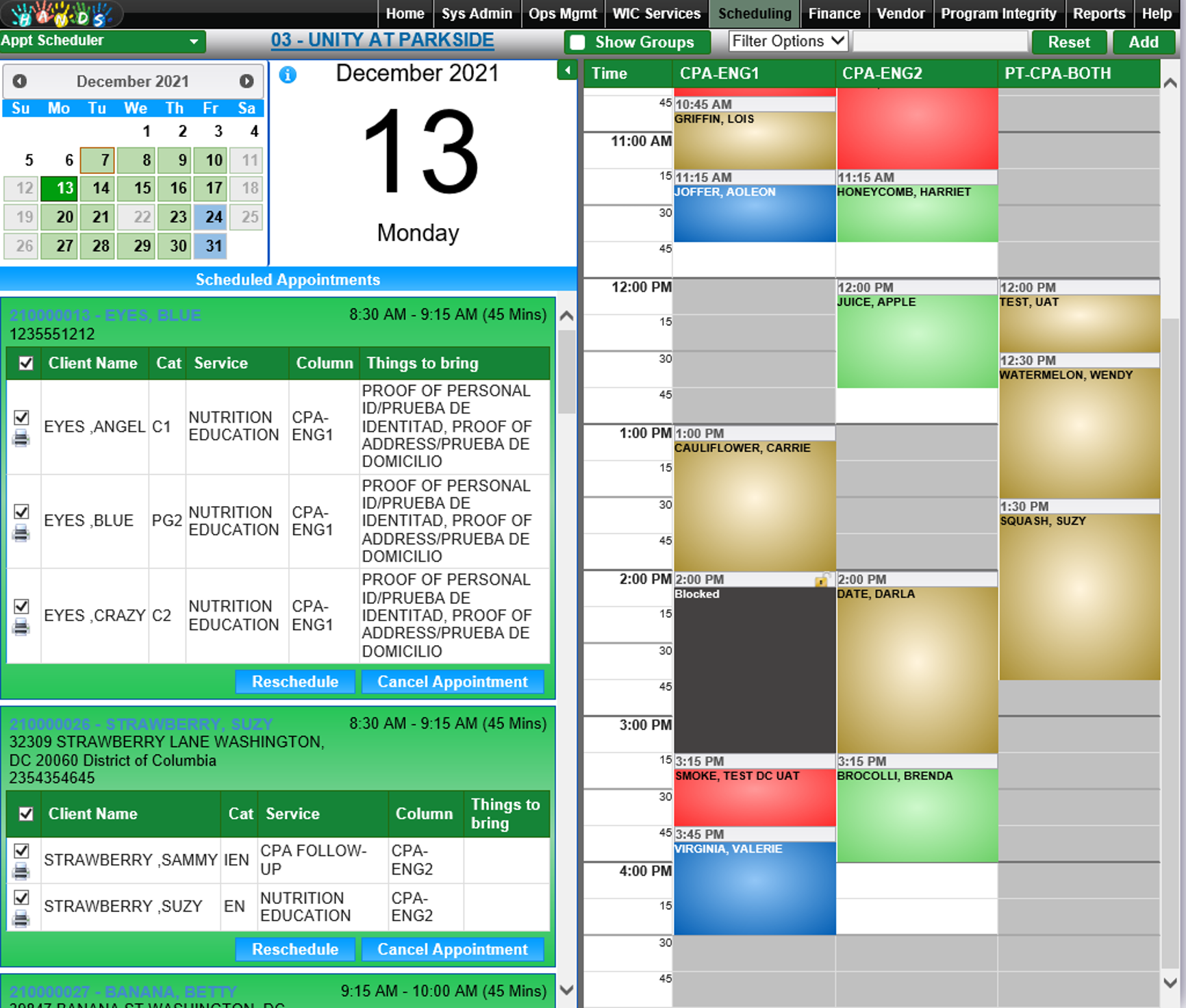Viewport: 1186px width, 1008px height.
Task: Open the Finance menu
Action: pyautogui.click(x=833, y=14)
